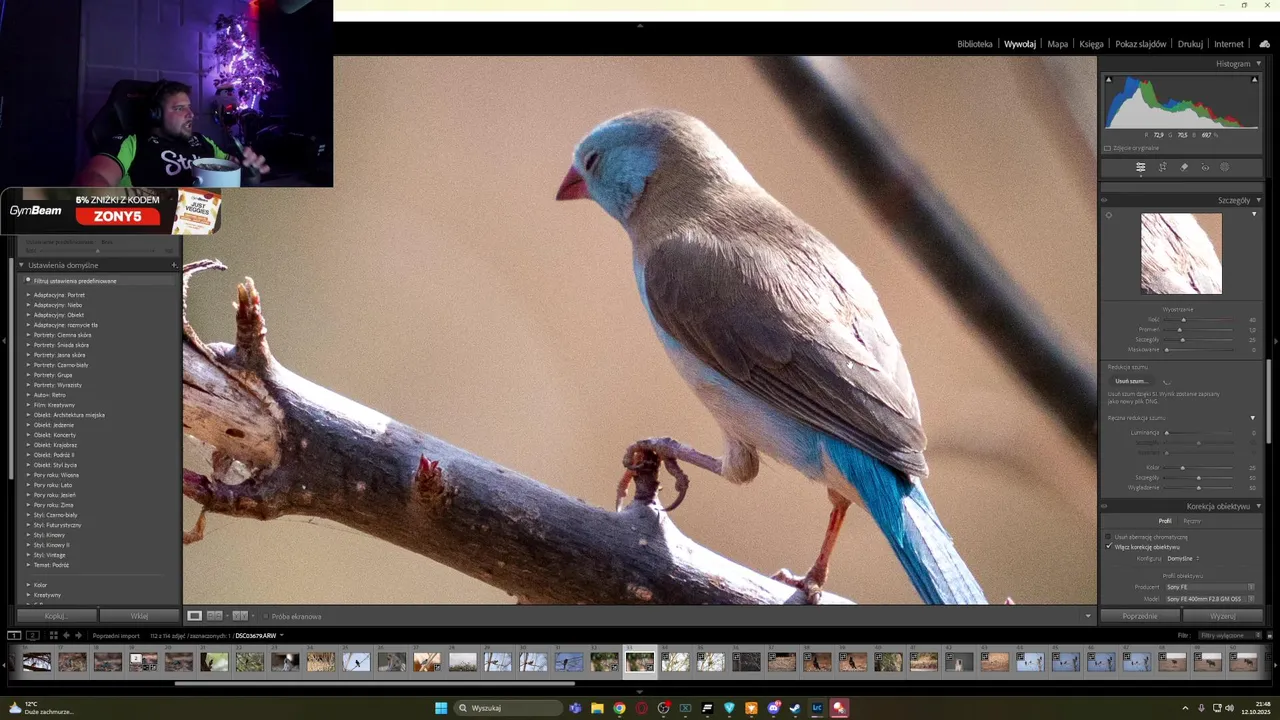Screen dimensions: 1280x720
Task: Enable Usuń aberrację chromatyczną checkbox
Action: point(1109,537)
